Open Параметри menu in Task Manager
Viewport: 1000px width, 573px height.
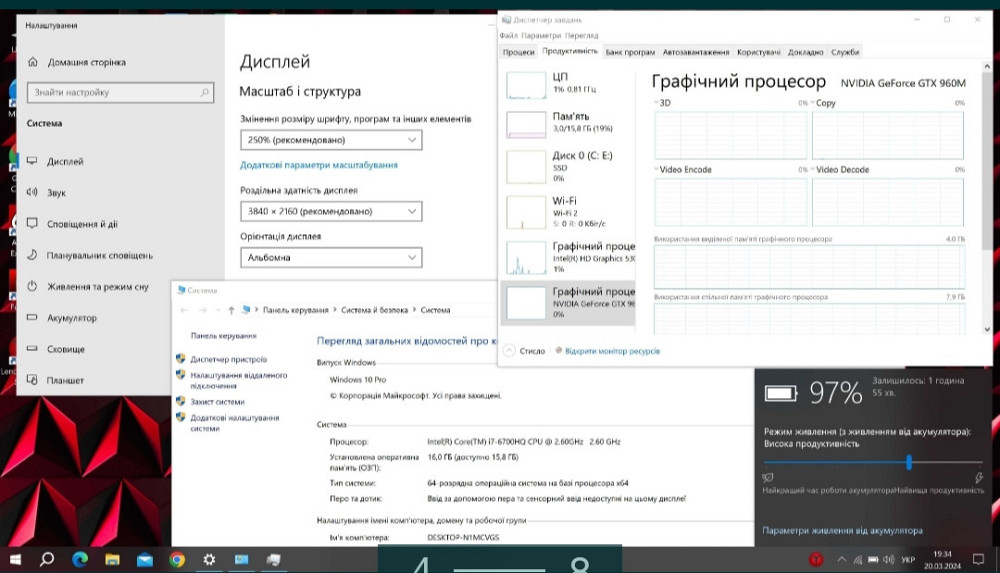tap(541, 36)
